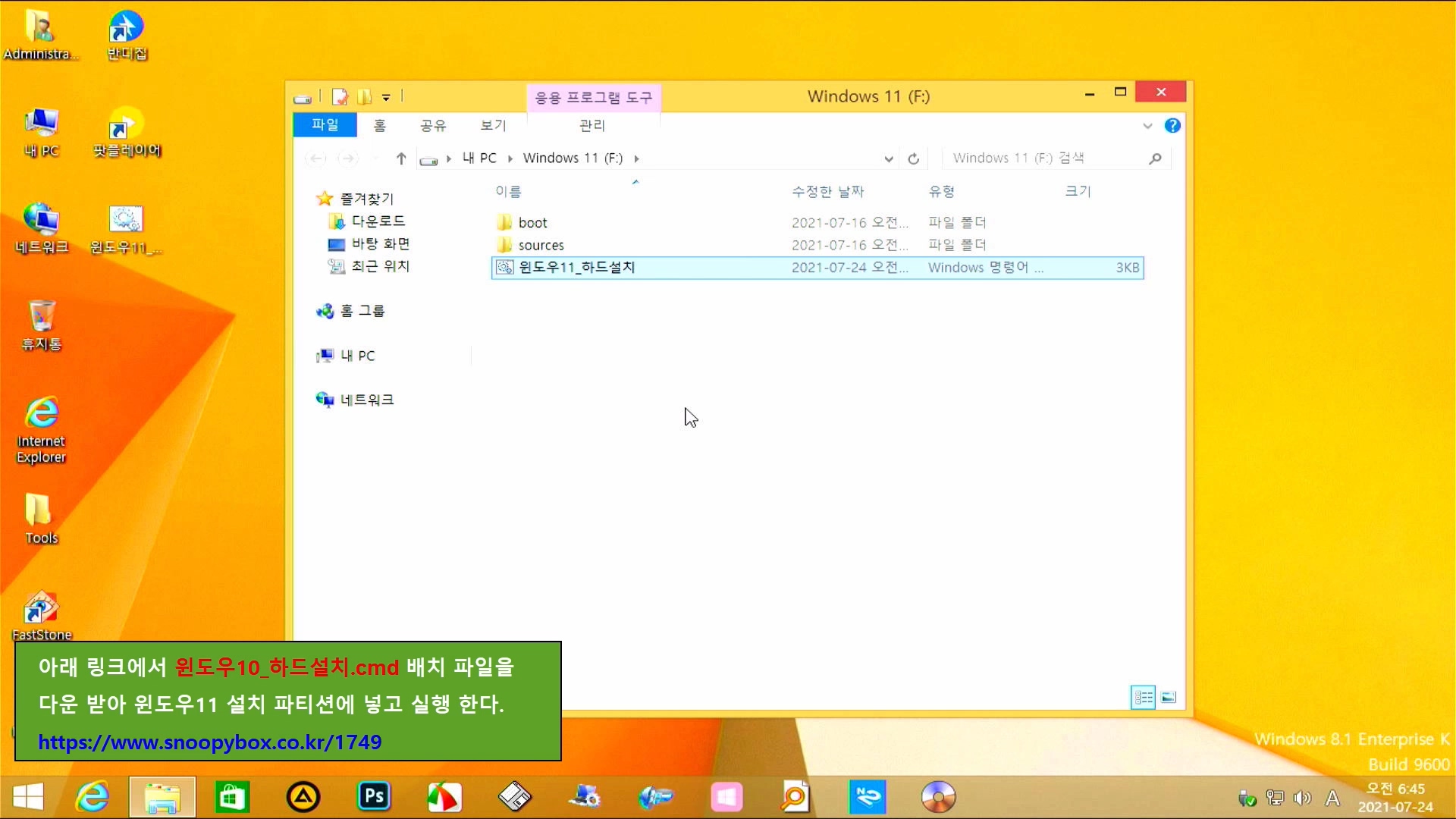
Task: Select the 윈도우11_하드설치 command file
Action: click(576, 268)
